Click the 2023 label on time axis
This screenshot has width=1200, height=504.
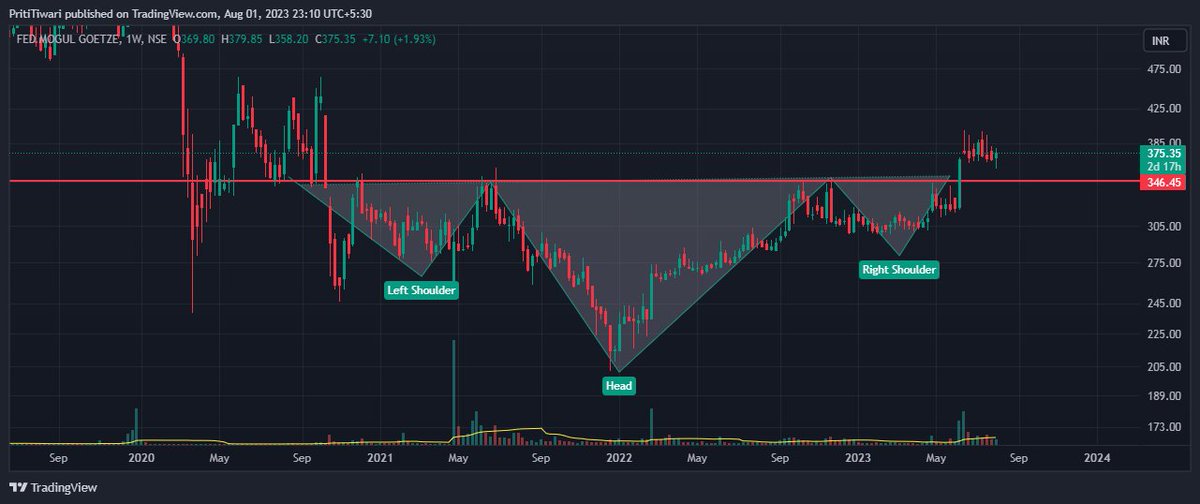[858, 458]
